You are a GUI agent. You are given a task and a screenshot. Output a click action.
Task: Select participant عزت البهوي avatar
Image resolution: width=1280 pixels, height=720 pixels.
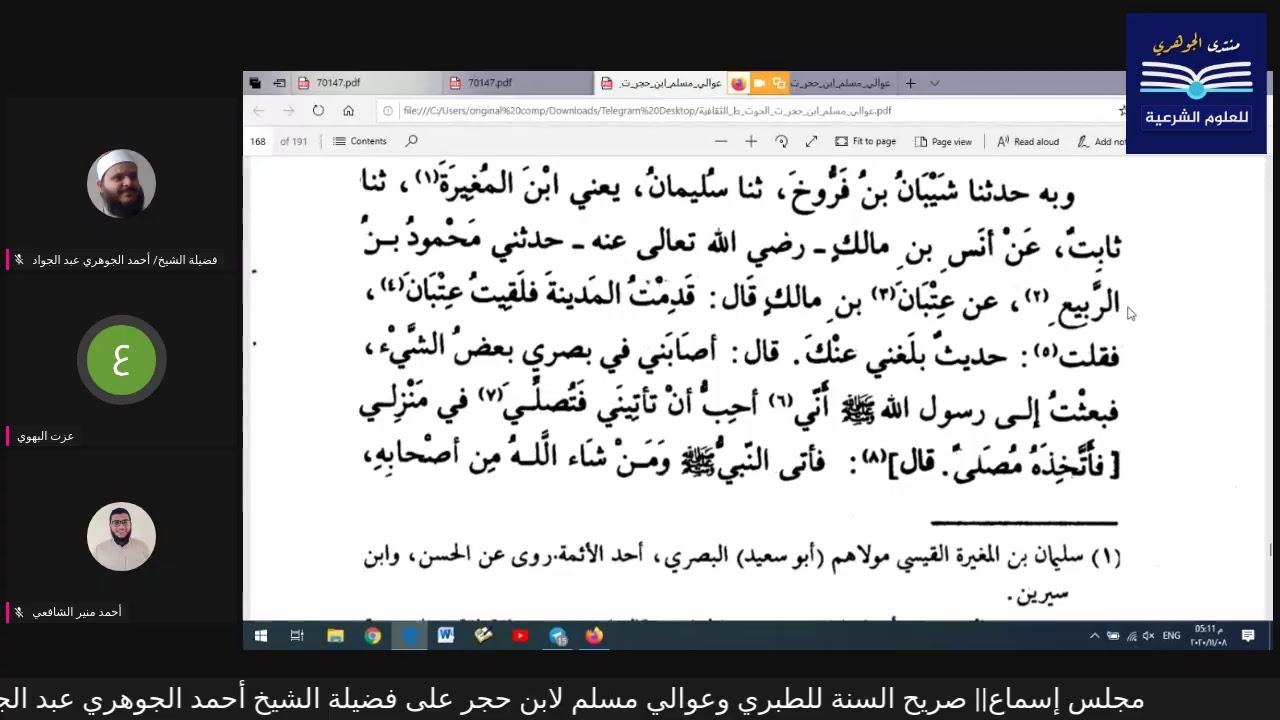(x=121, y=359)
